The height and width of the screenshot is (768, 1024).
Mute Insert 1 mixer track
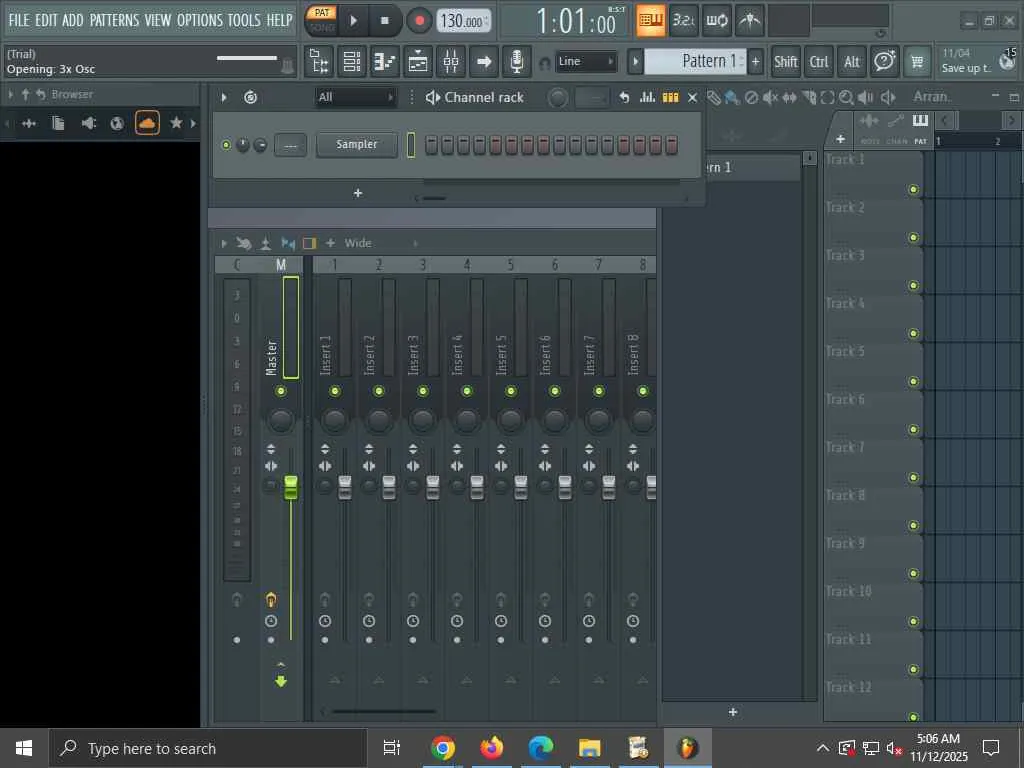(335, 391)
